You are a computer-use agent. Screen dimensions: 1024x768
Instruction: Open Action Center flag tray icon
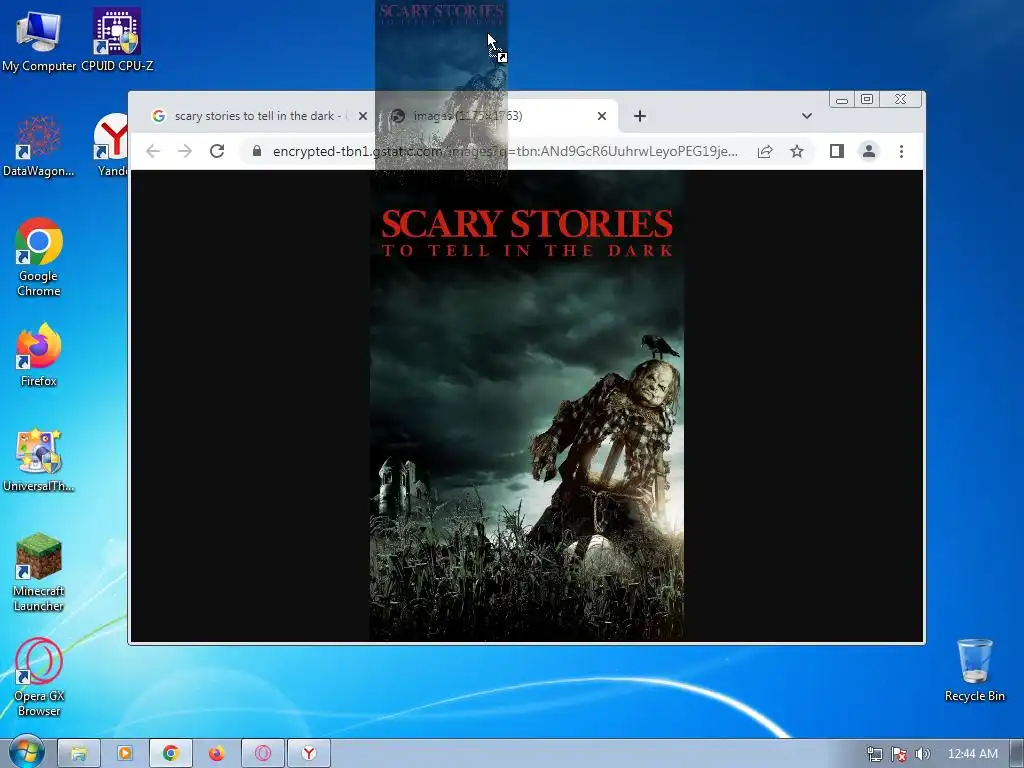(899, 754)
